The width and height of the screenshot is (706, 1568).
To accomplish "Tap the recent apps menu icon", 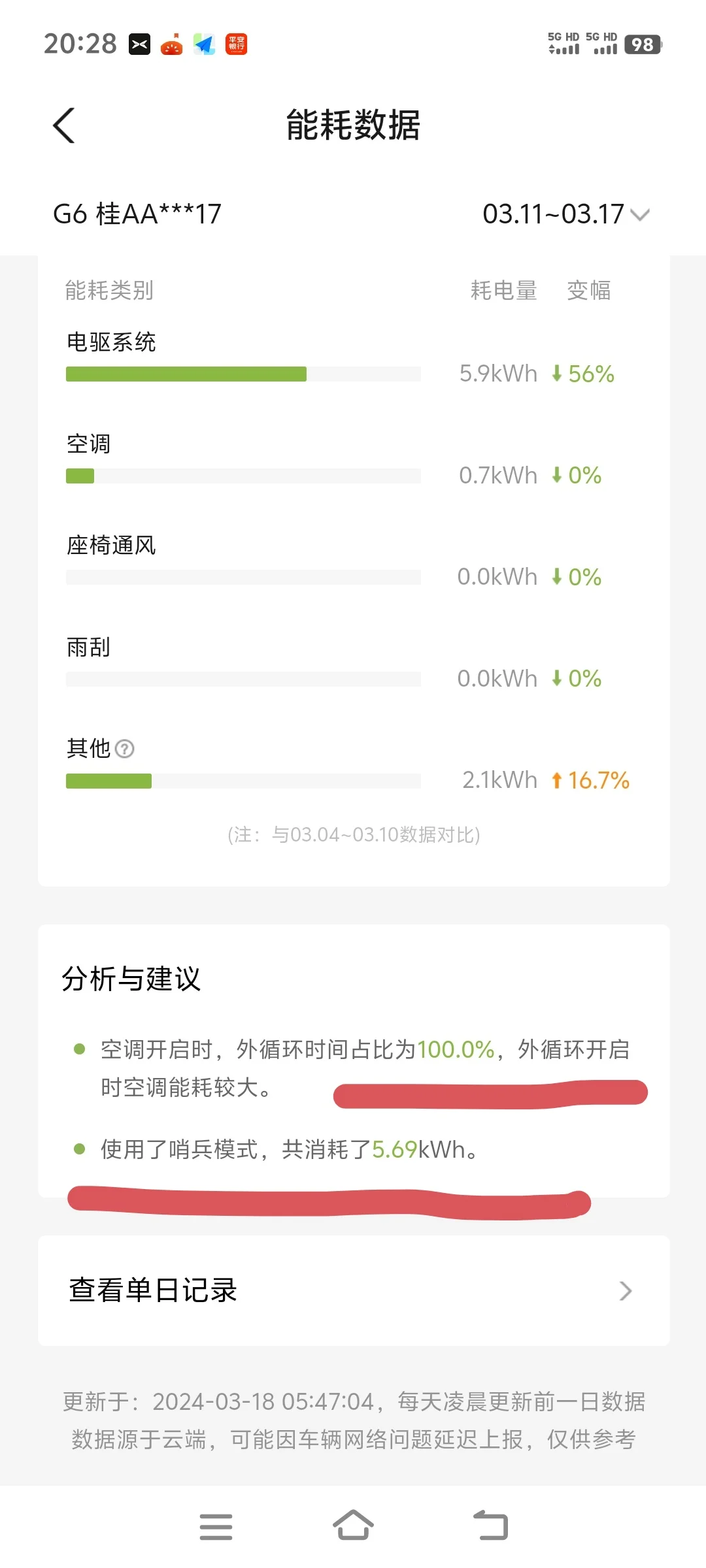I will (x=216, y=1527).
